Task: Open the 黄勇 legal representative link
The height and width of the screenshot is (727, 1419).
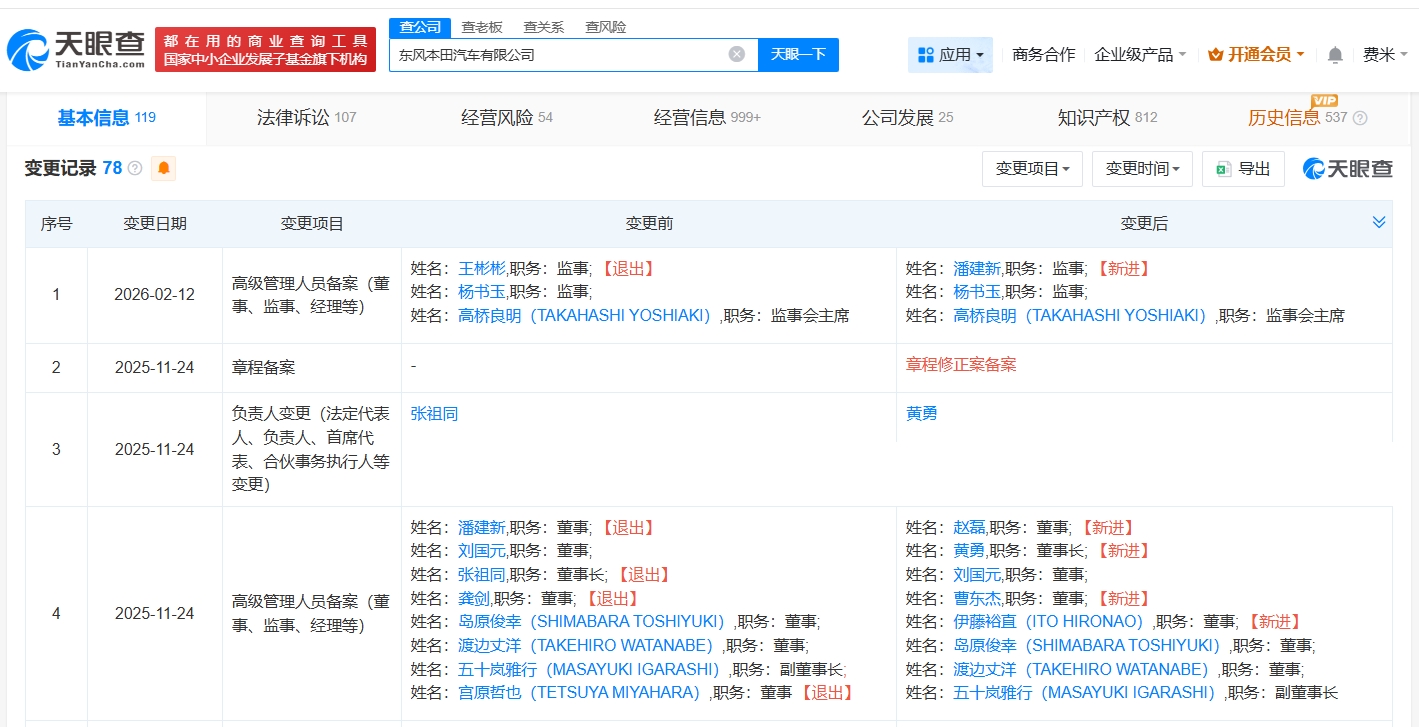Action: click(x=921, y=413)
